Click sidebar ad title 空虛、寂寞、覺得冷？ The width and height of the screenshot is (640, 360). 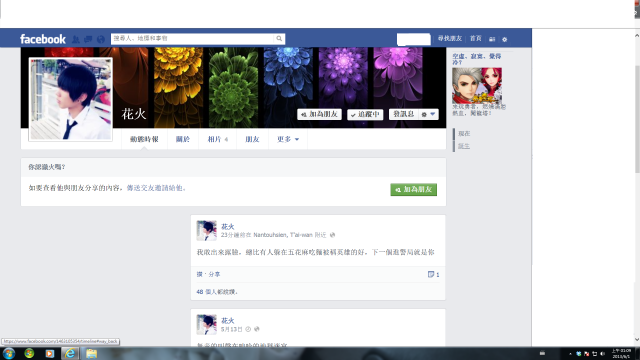(476, 59)
